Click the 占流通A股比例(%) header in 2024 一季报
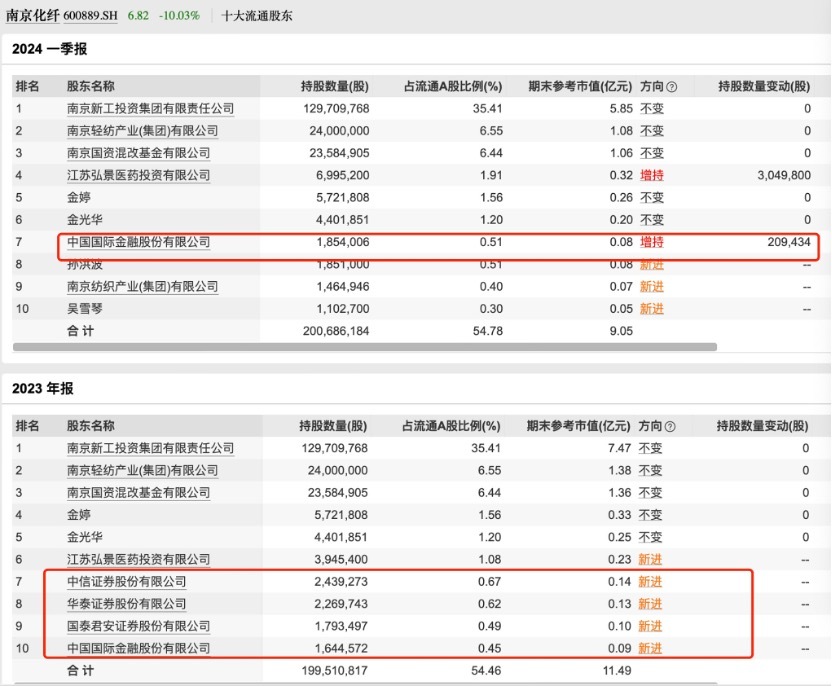Image resolution: width=832 pixels, height=686 pixels. (x=453, y=86)
